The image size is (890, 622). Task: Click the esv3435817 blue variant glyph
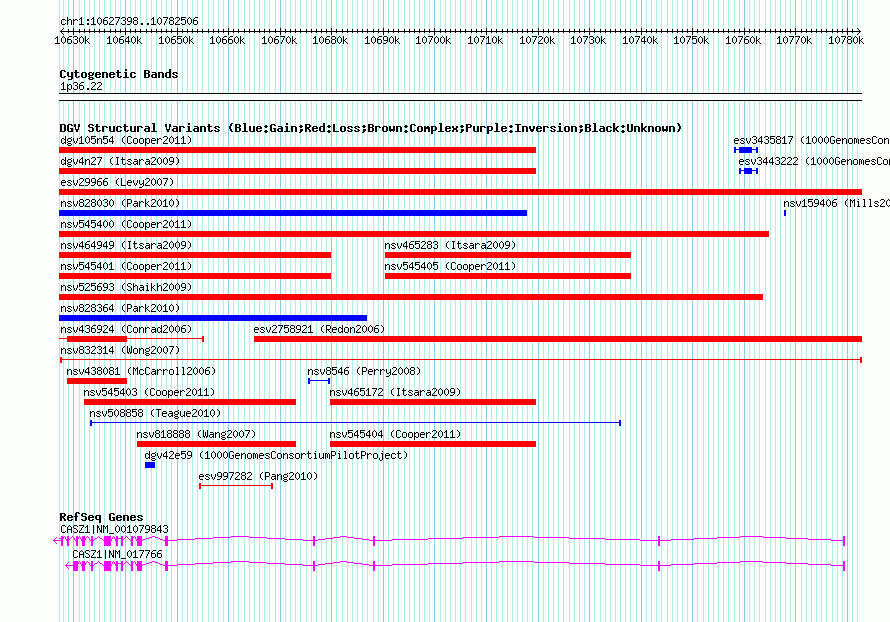[x=746, y=150]
